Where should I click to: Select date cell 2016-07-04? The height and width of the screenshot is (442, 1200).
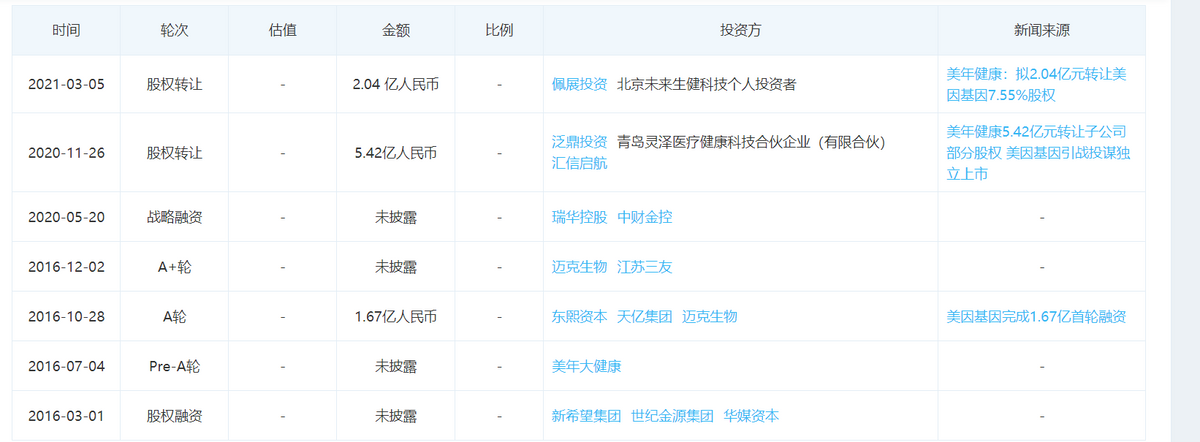66,366
